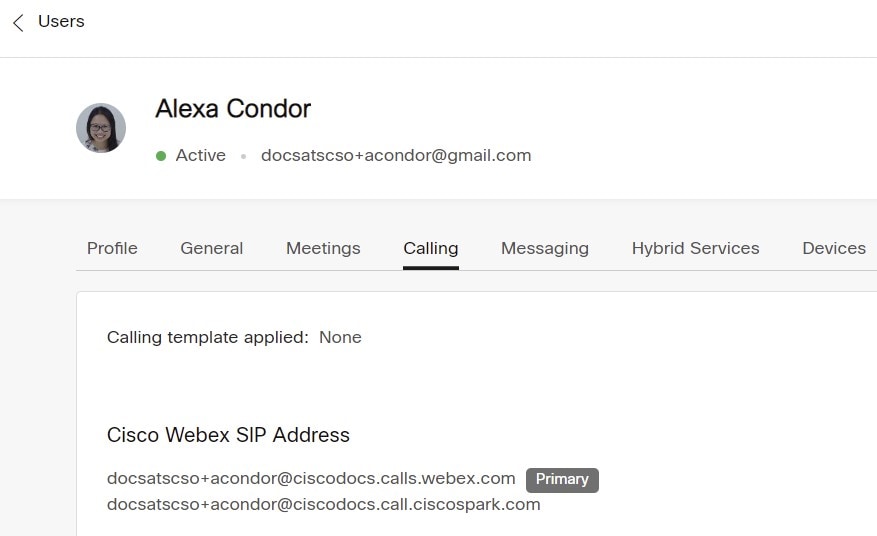Select the Meetings tab

323,248
